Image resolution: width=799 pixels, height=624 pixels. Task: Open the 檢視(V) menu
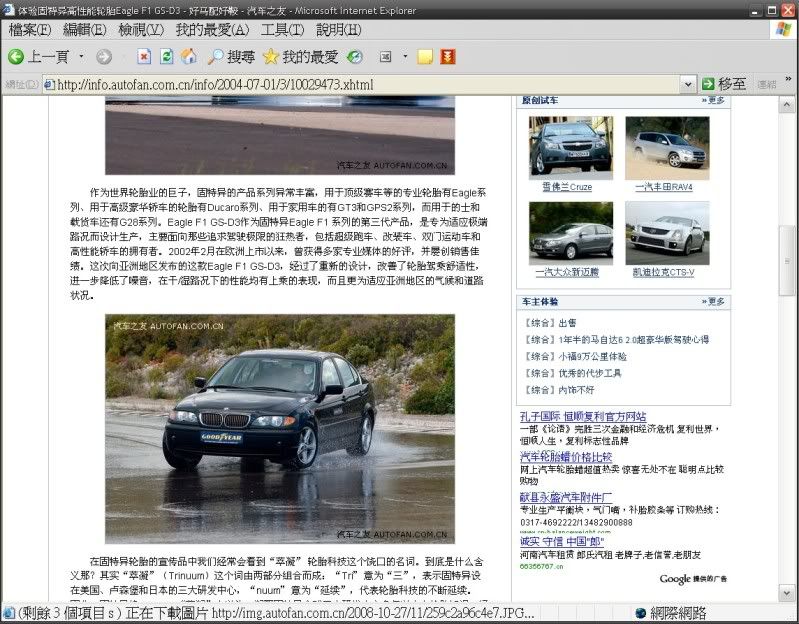(x=141, y=30)
